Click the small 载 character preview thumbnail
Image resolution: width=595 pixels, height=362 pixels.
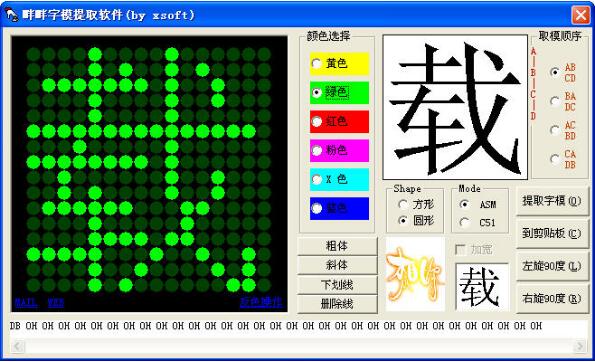(482, 286)
